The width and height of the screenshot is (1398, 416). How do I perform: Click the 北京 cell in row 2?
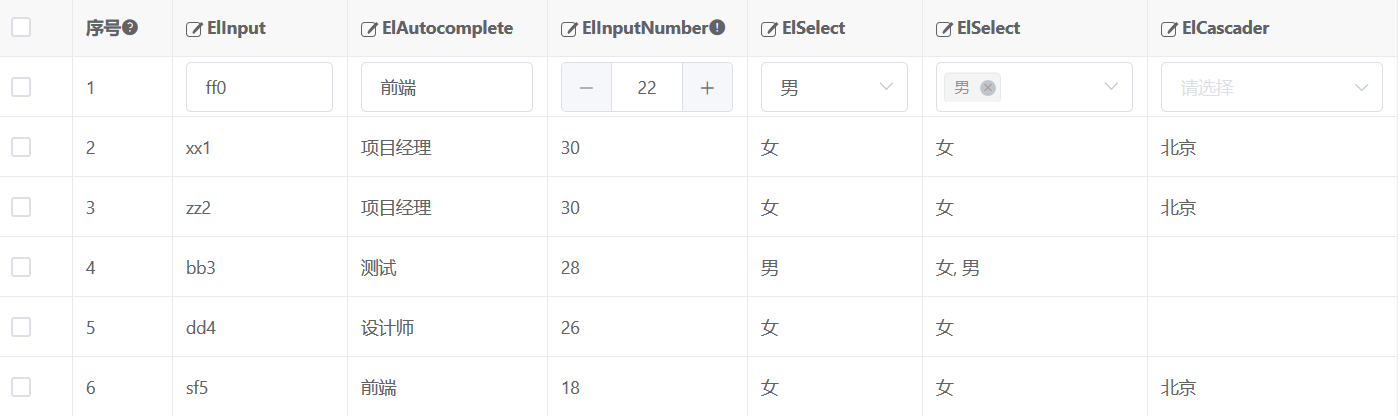[1178, 148]
